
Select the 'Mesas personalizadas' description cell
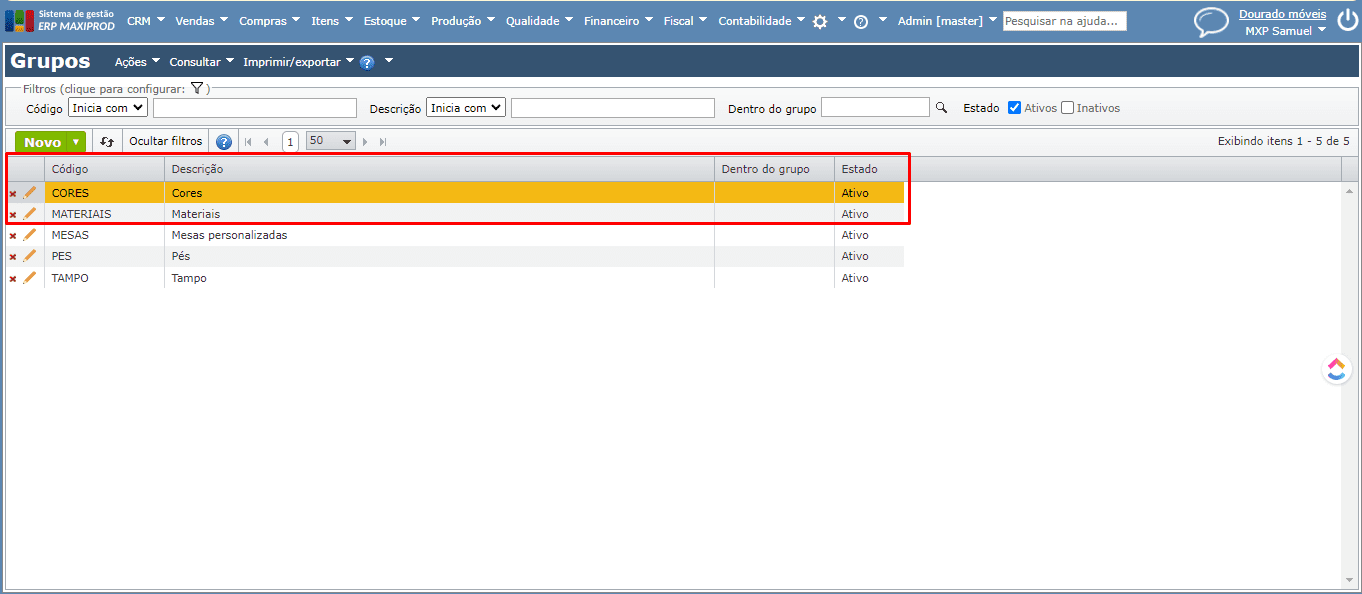[439, 235]
